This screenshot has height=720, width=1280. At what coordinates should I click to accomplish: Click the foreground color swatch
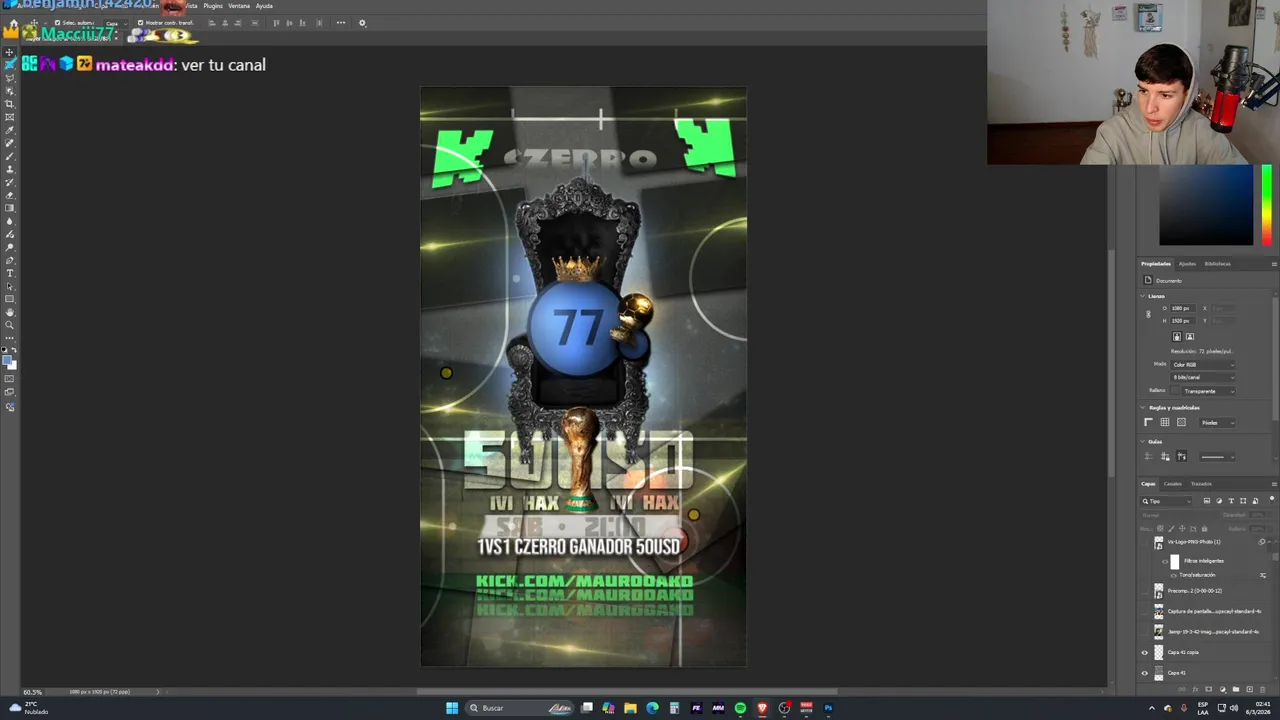[x=7, y=359]
